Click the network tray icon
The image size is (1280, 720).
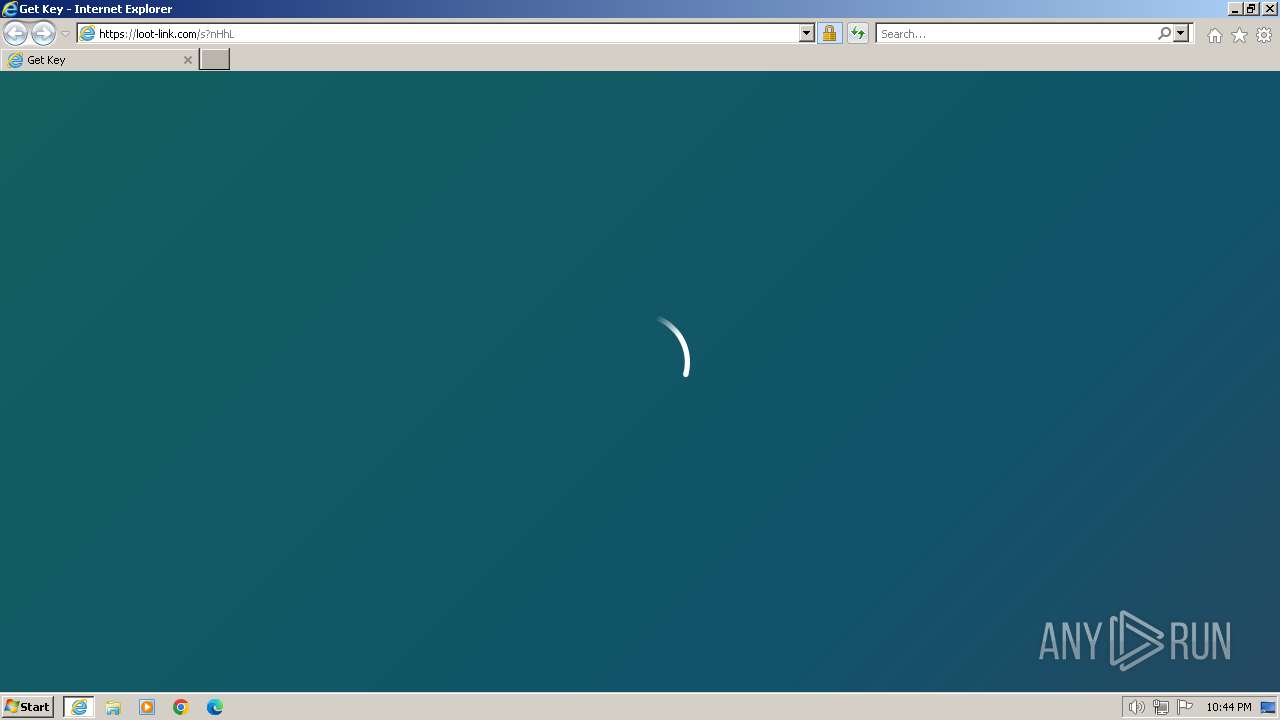1160,707
